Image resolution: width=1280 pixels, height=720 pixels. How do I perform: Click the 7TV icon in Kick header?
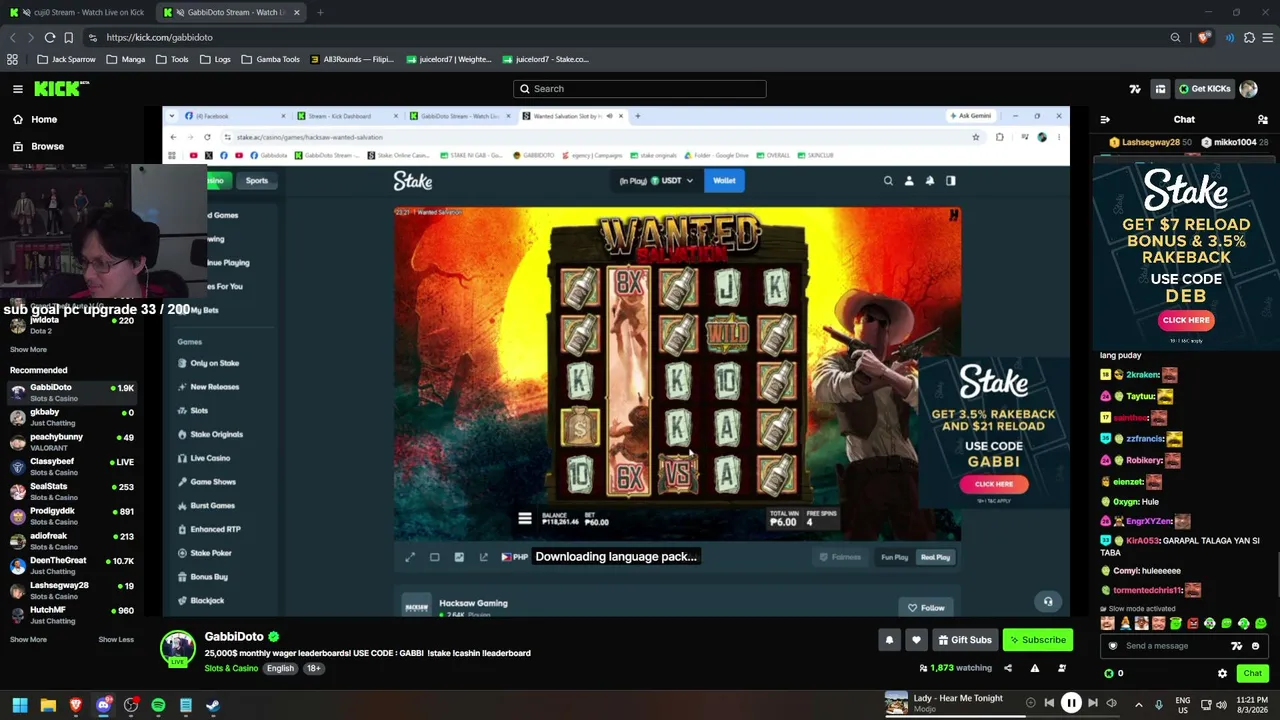coord(1135,89)
